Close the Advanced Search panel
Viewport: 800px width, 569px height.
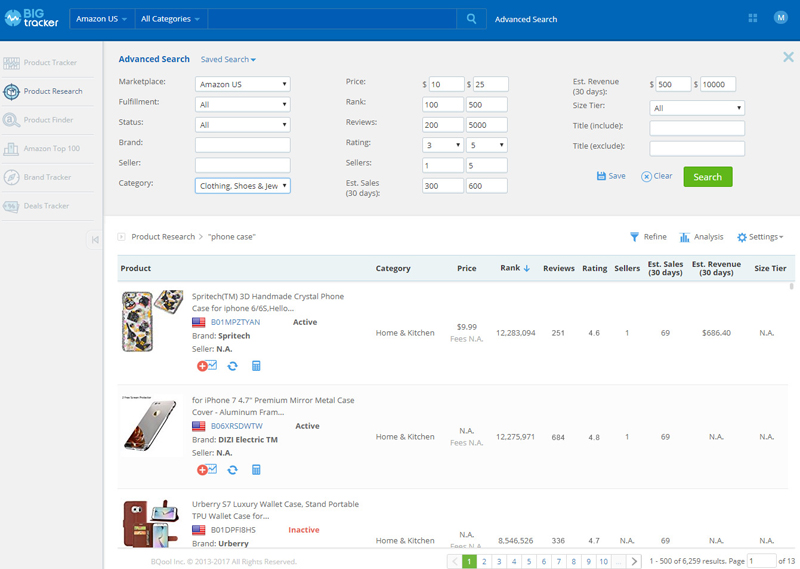[x=788, y=58]
